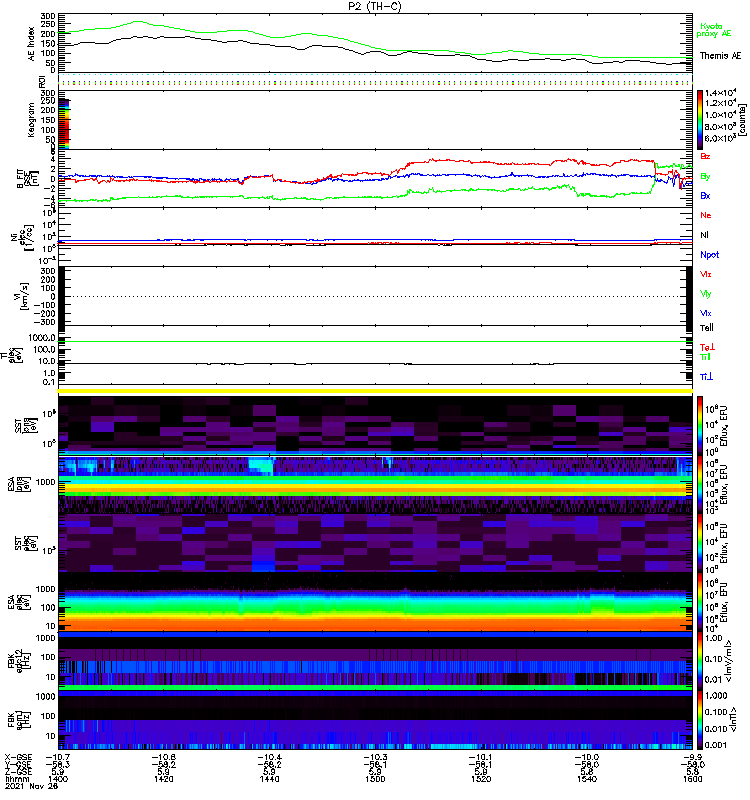
Task: Click the blue Vix legend label
Action: (x=706, y=313)
